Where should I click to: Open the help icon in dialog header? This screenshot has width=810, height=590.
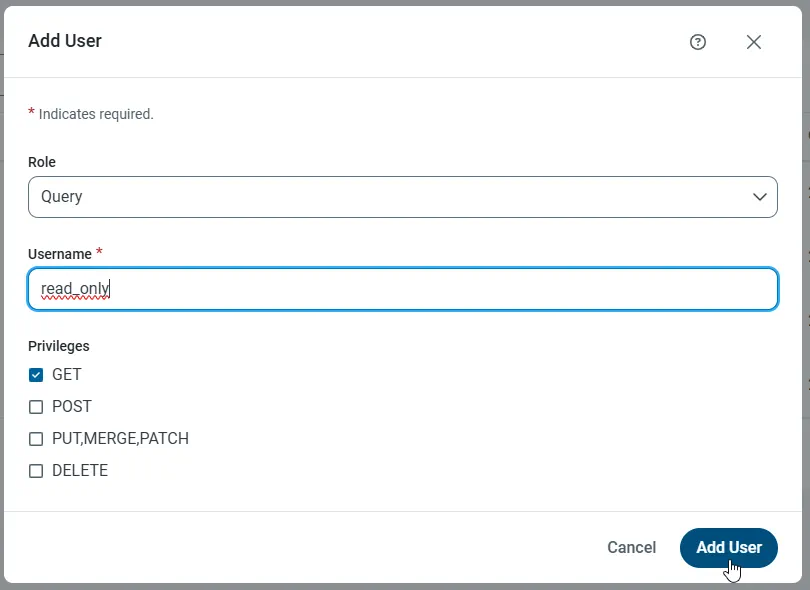(x=698, y=42)
